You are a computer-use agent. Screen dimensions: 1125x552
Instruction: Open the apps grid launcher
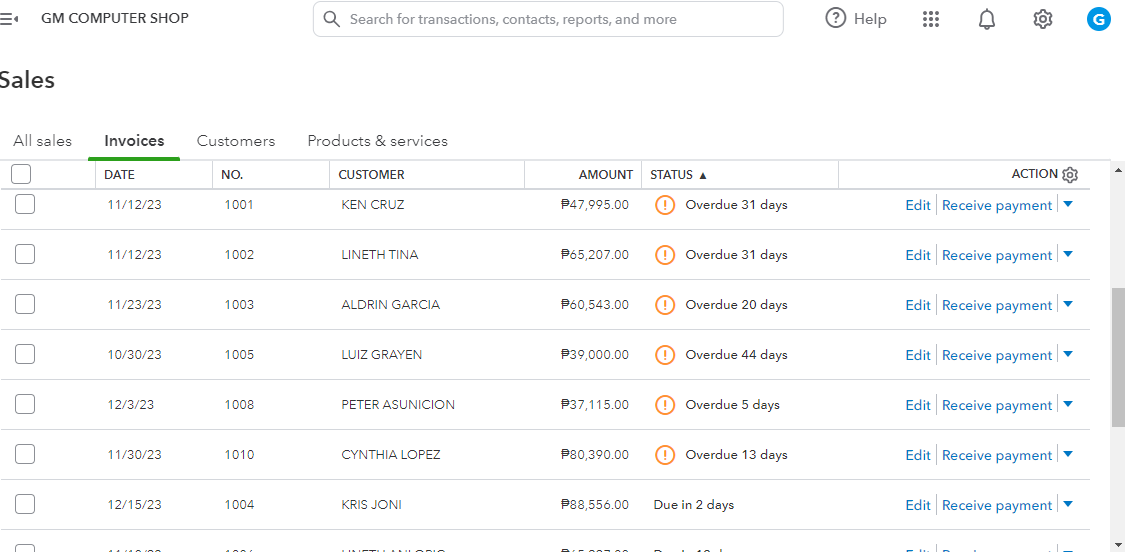pyautogui.click(x=931, y=19)
